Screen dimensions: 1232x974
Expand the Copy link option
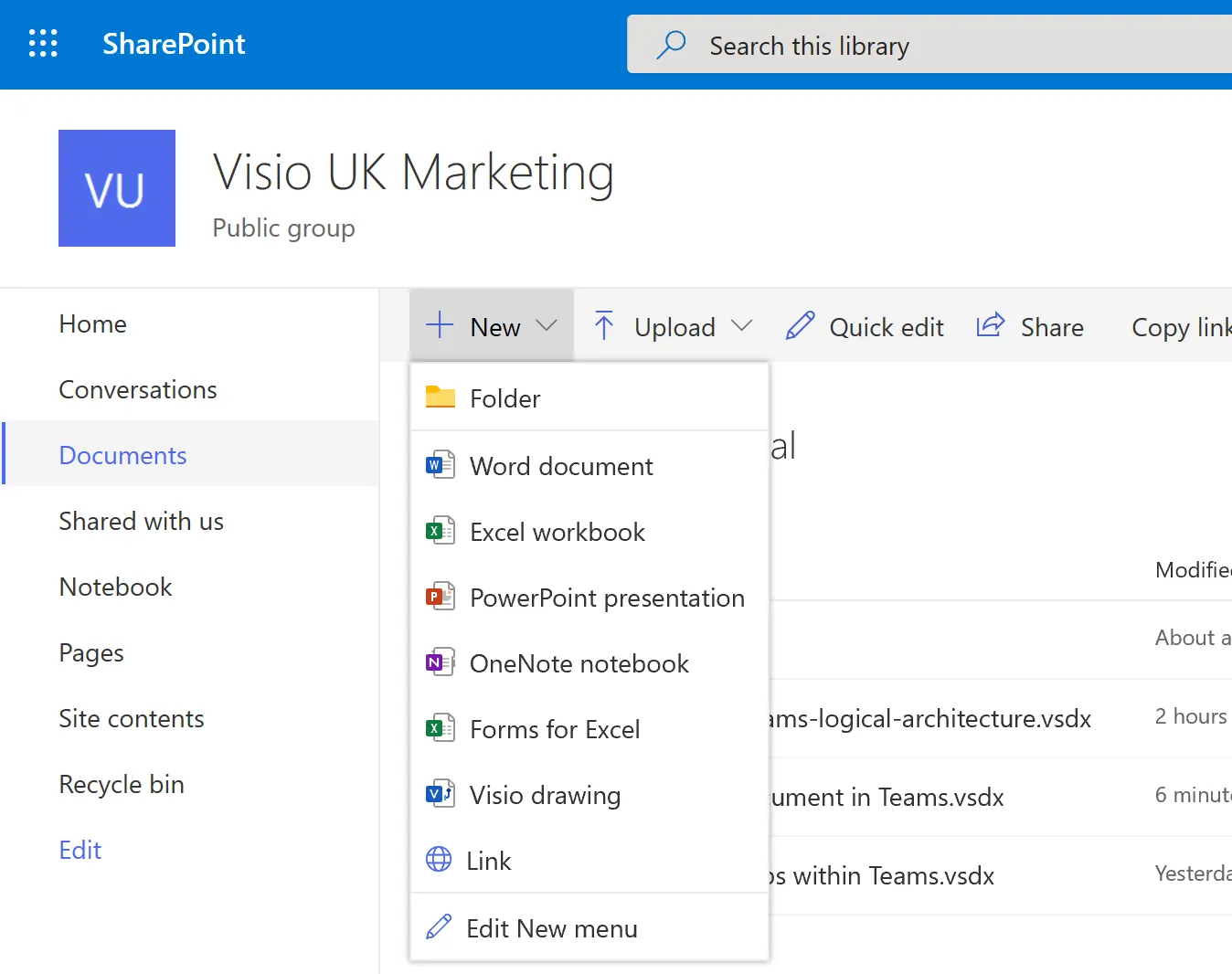click(1181, 326)
